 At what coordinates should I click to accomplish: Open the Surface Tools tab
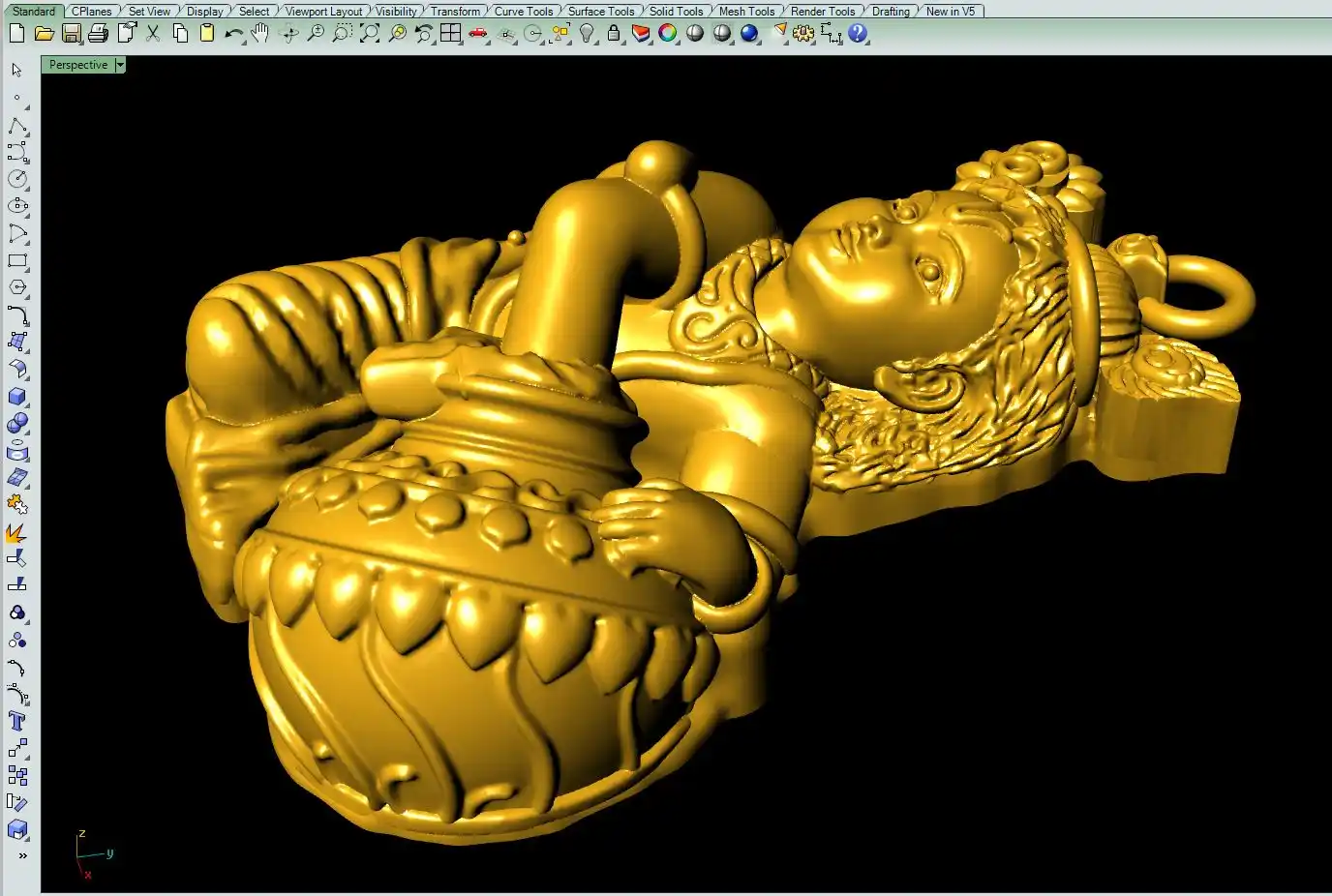(x=600, y=12)
